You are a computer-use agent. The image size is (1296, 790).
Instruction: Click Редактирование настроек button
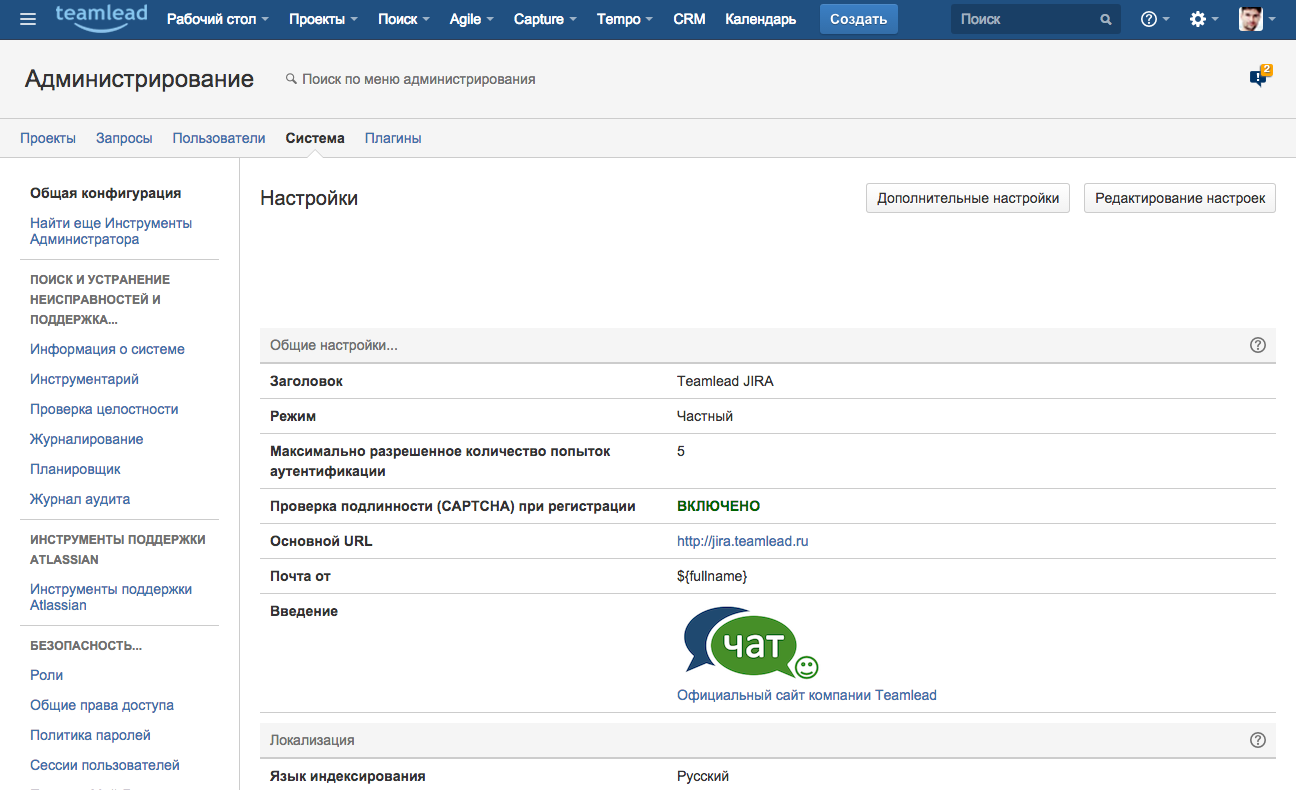click(1180, 198)
